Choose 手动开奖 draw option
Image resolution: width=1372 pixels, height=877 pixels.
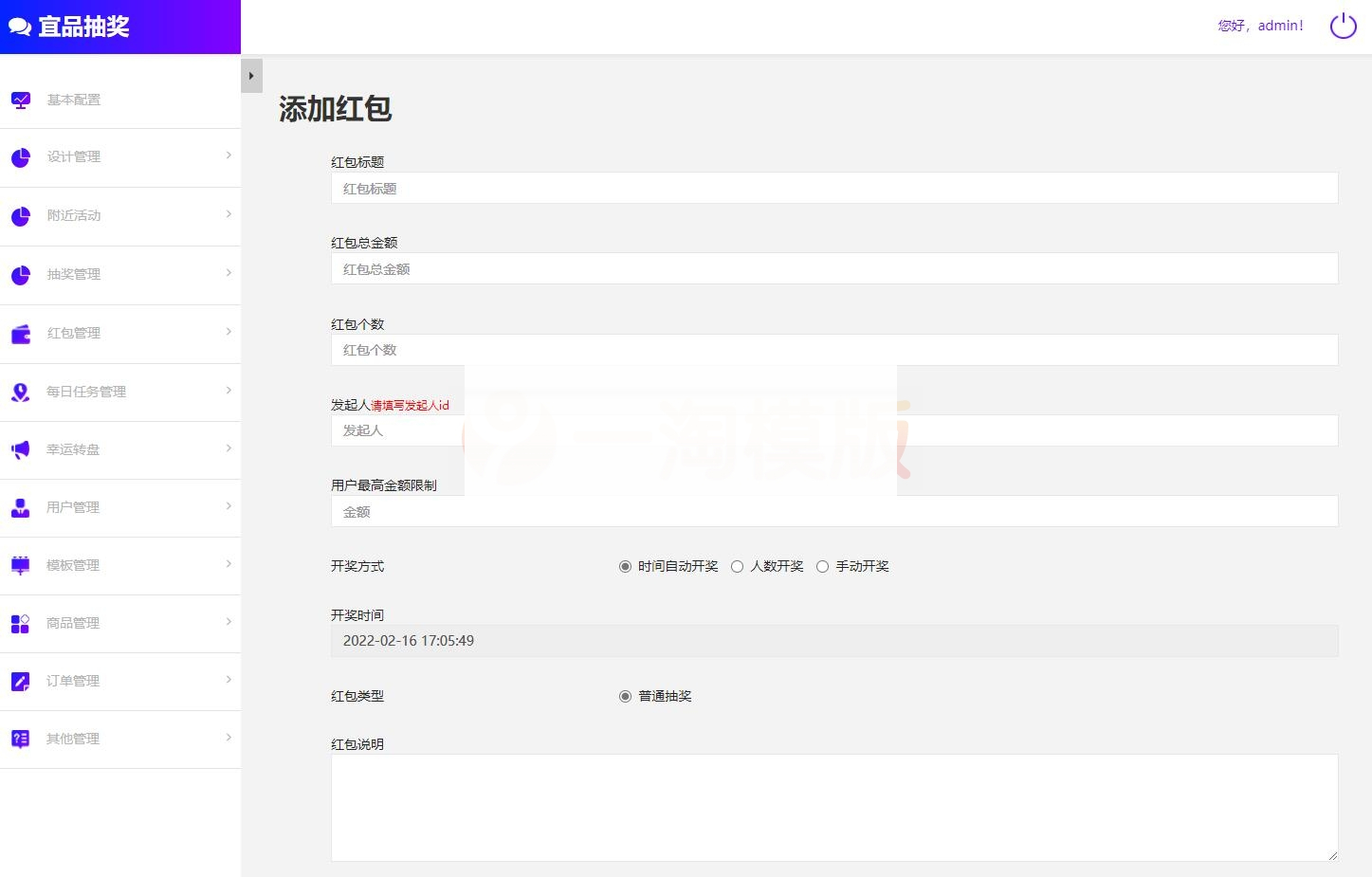coord(822,566)
